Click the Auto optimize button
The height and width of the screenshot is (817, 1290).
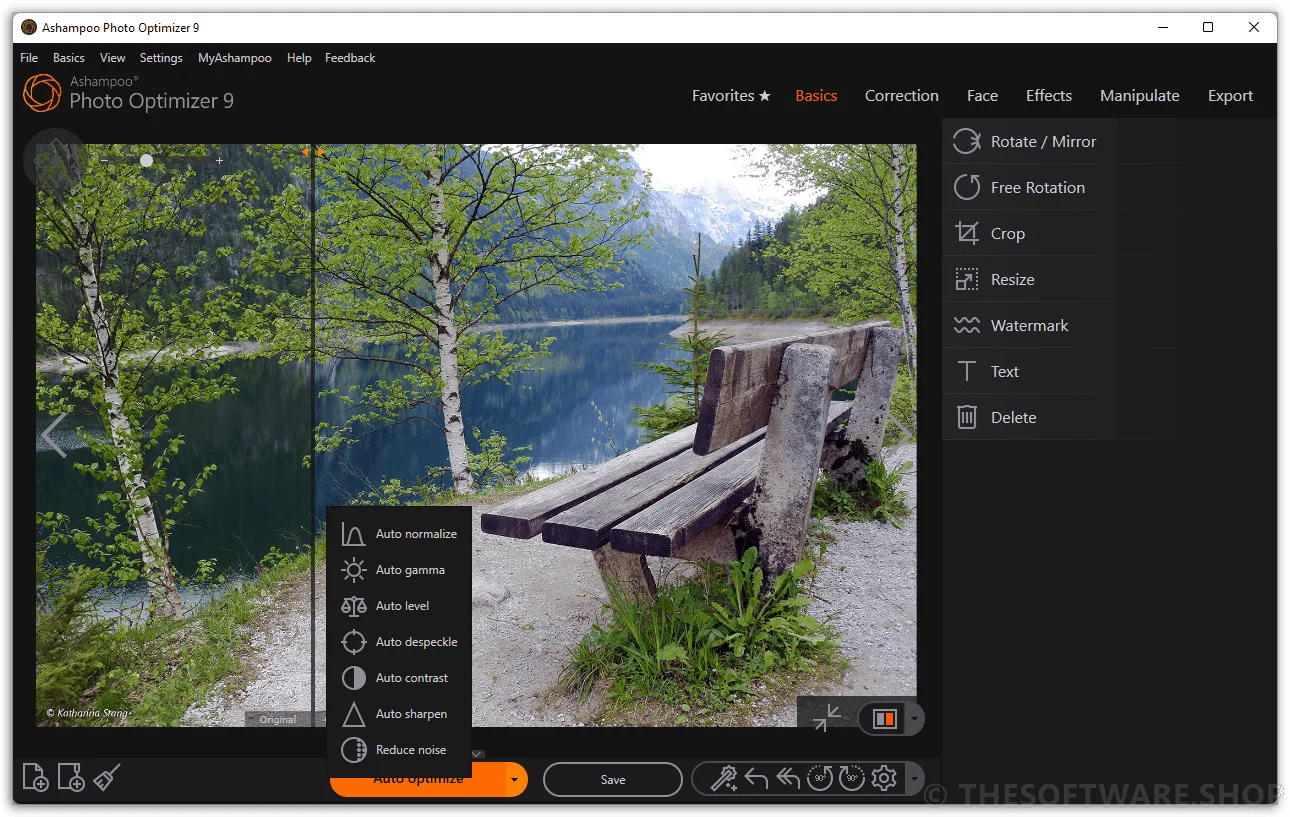tap(418, 780)
